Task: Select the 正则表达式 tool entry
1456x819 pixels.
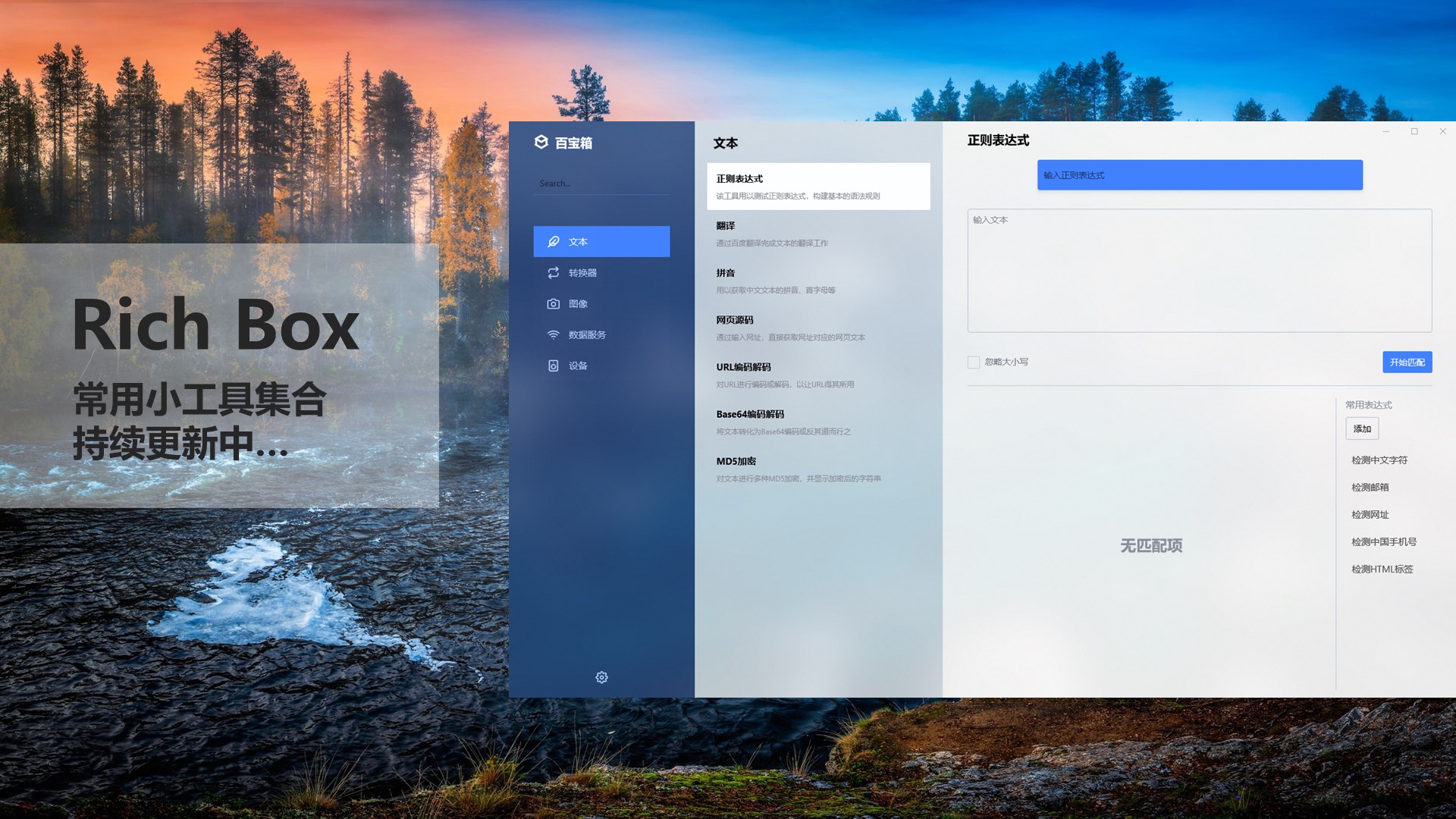Action: click(818, 187)
